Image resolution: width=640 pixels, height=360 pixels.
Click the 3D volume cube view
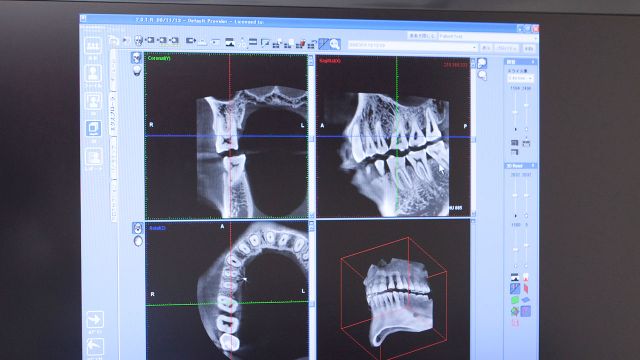[393, 291]
